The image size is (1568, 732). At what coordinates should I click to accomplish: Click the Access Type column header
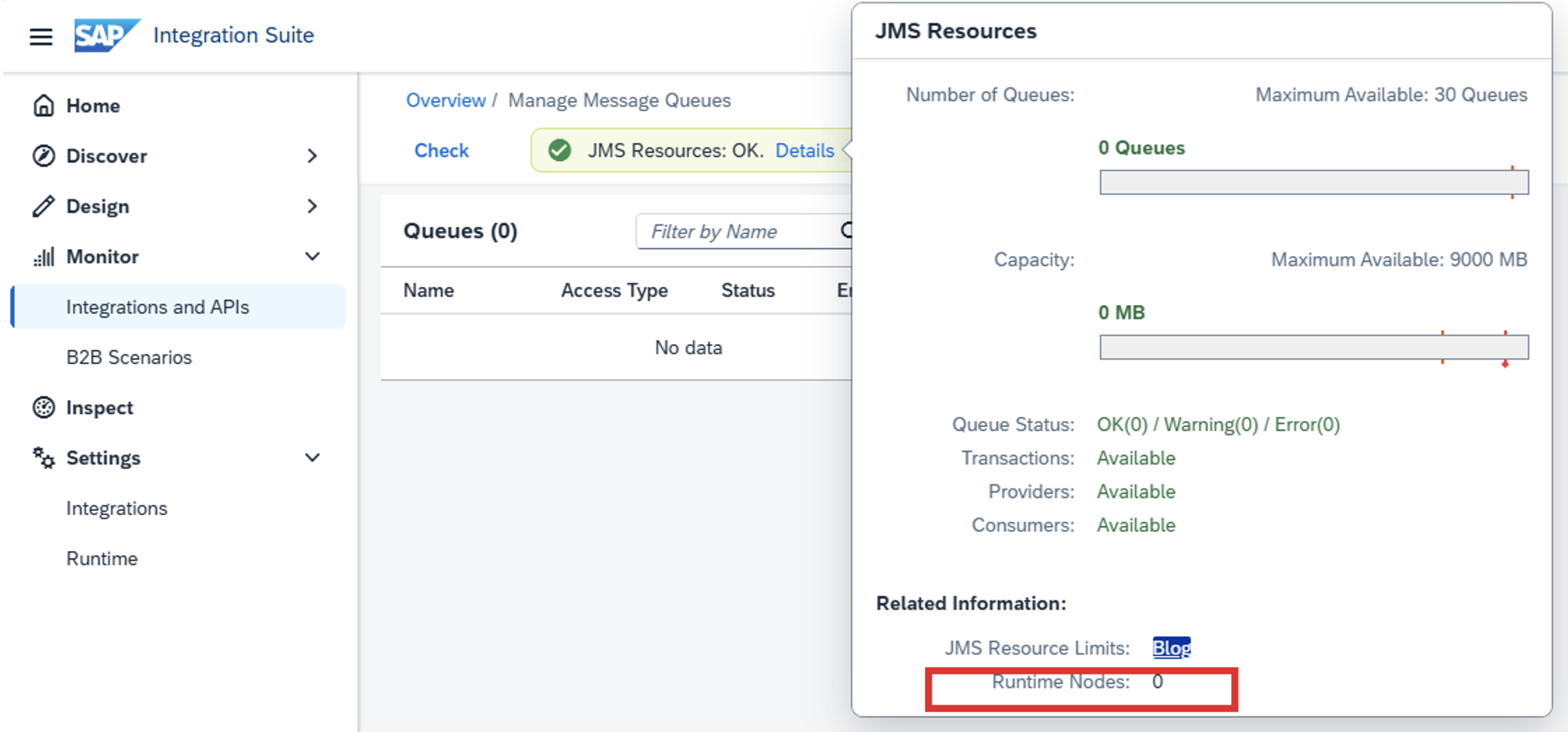pos(615,290)
